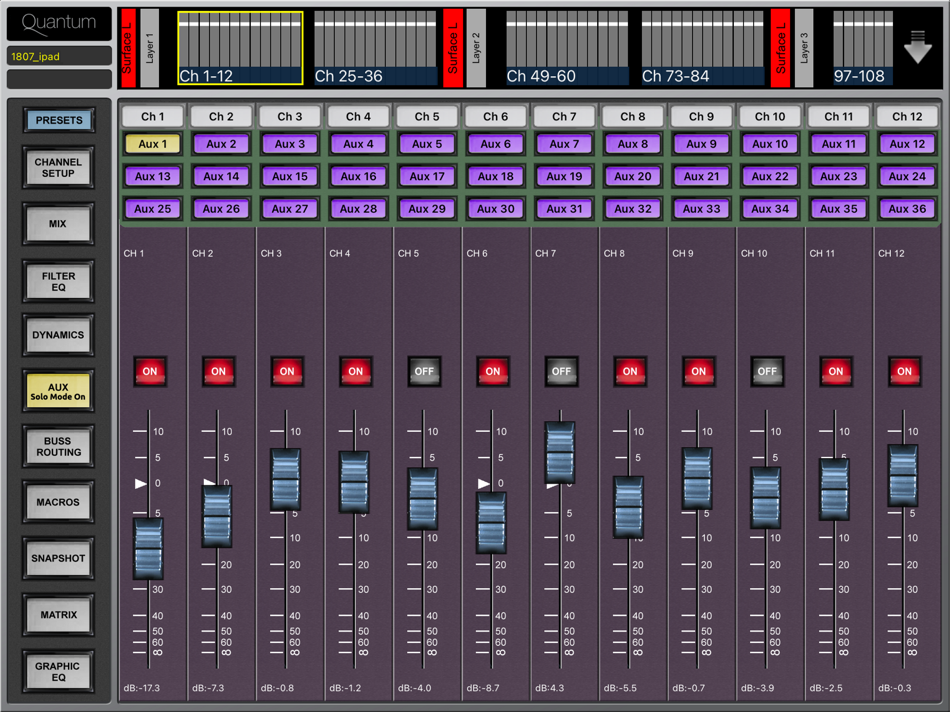The width and height of the screenshot is (950, 712).
Task: Select the Aux 24 send button
Action: tap(907, 176)
